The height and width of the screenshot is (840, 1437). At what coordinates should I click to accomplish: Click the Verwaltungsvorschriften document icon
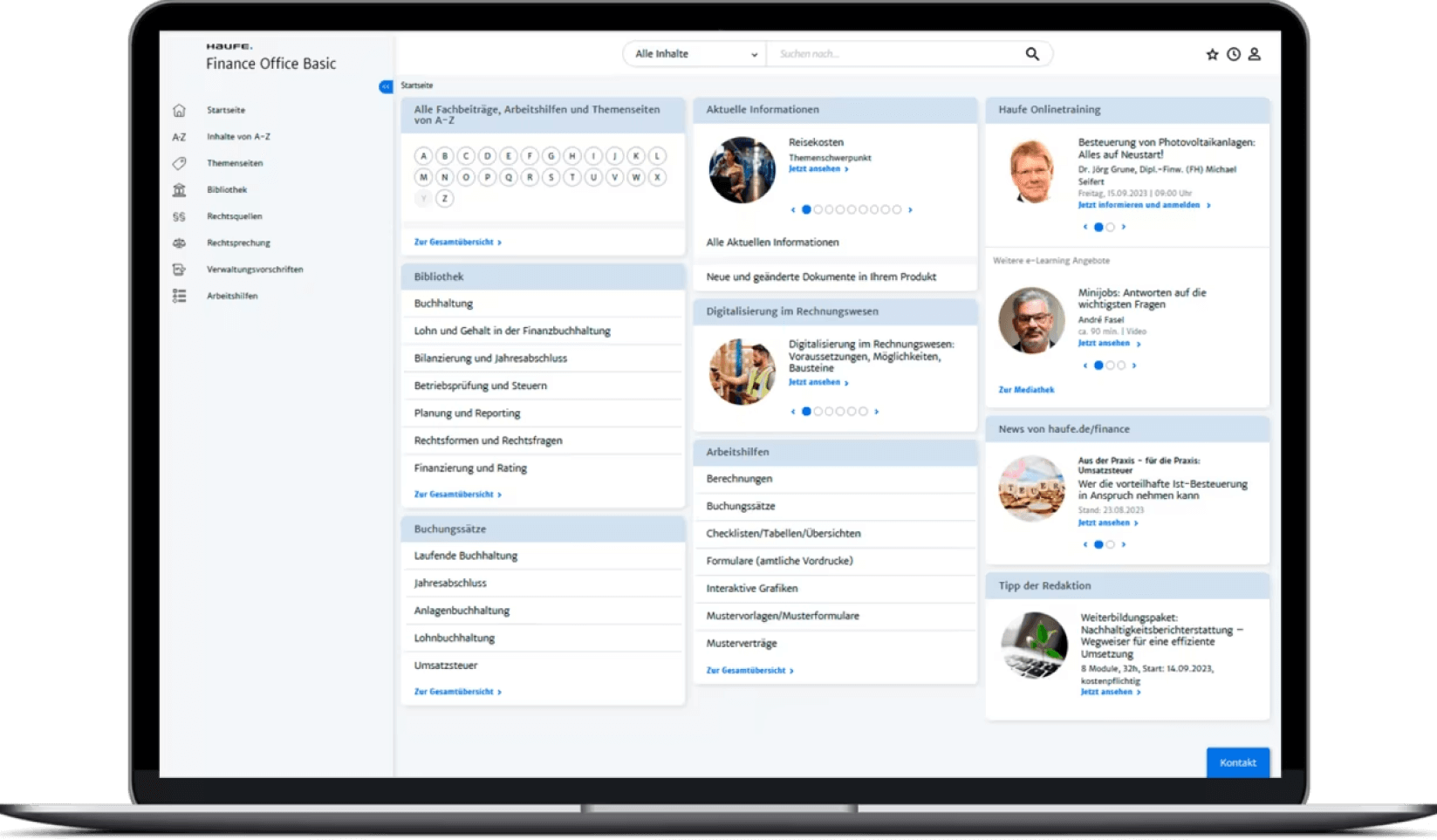pos(179,270)
